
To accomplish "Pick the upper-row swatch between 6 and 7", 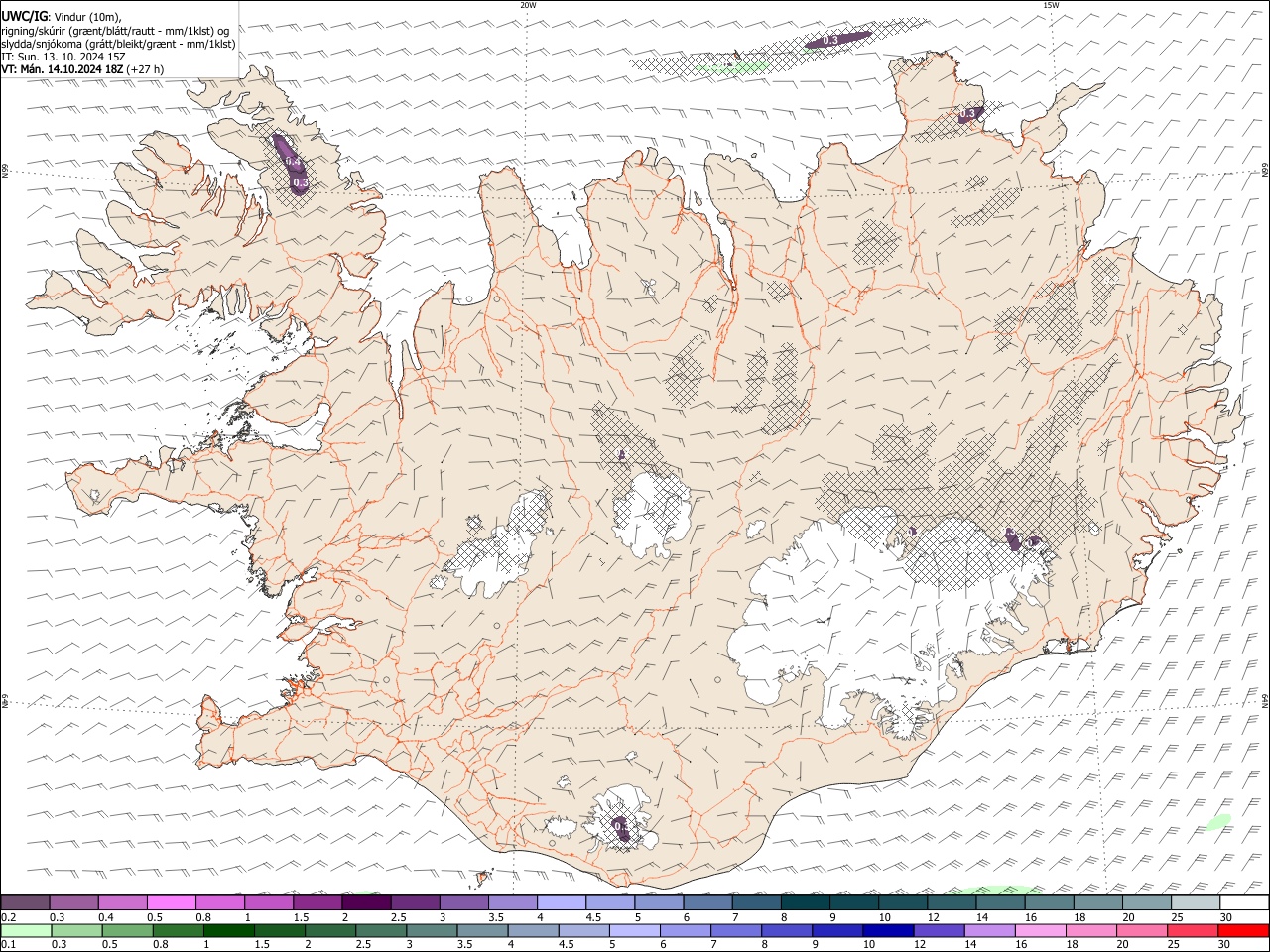I will pyautogui.click(x=707, y=902).
